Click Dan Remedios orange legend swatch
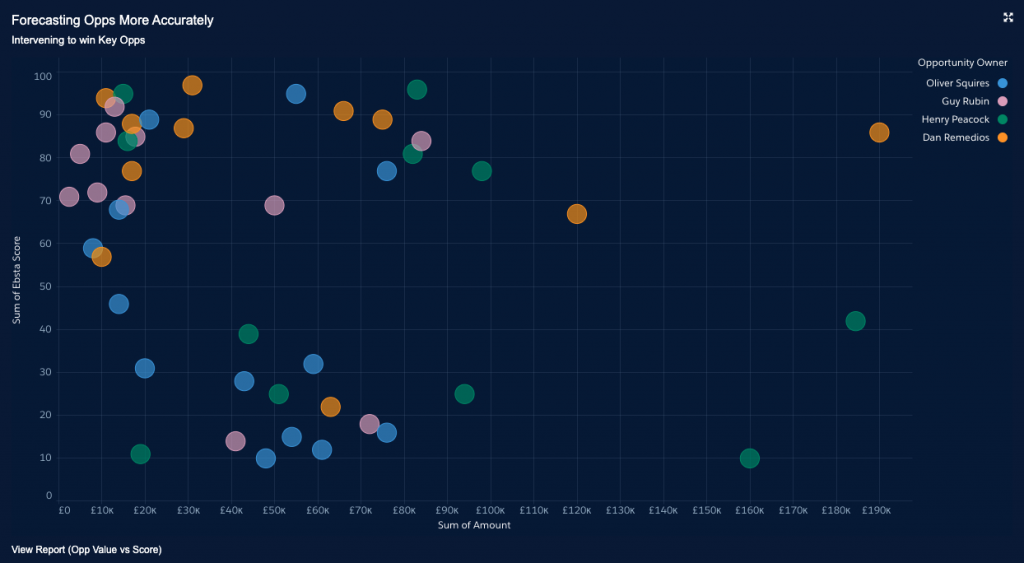 coord(1002,137)
